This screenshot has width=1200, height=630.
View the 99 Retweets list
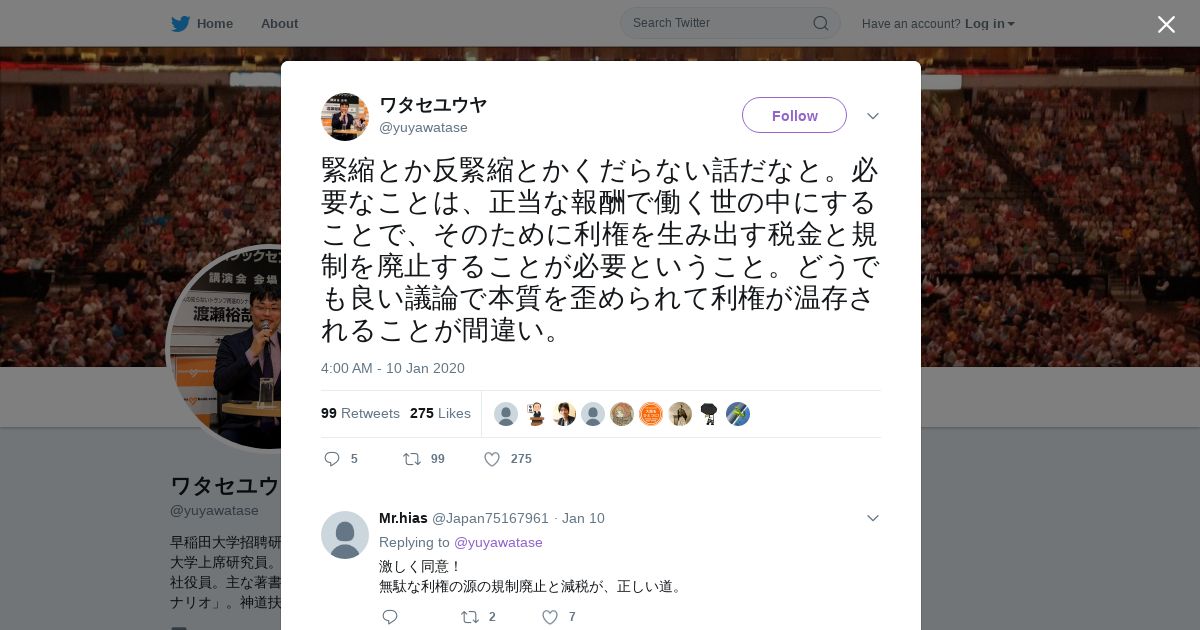360,413
